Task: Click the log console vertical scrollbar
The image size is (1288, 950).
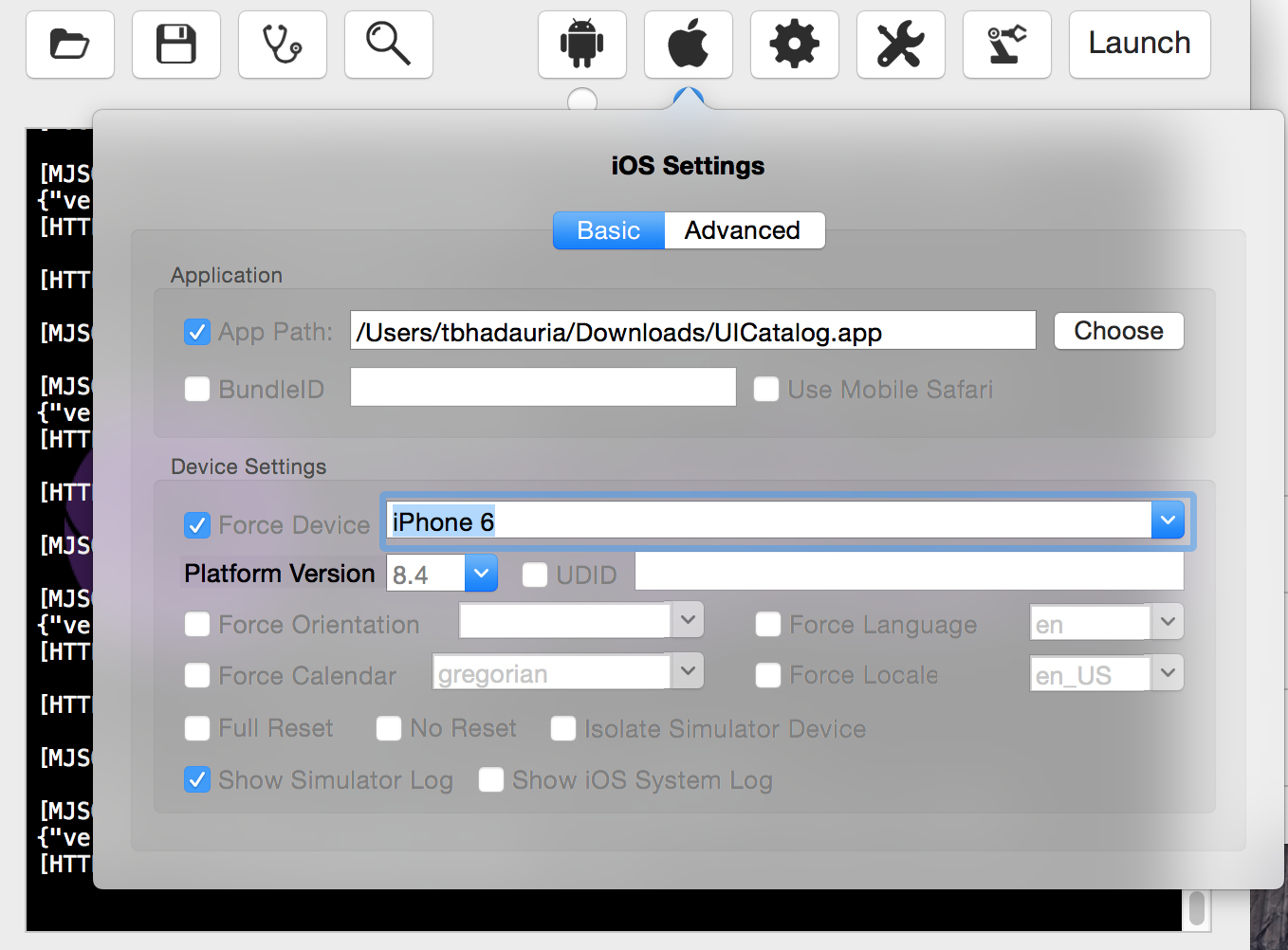Action: click(x=1197, y=908)
